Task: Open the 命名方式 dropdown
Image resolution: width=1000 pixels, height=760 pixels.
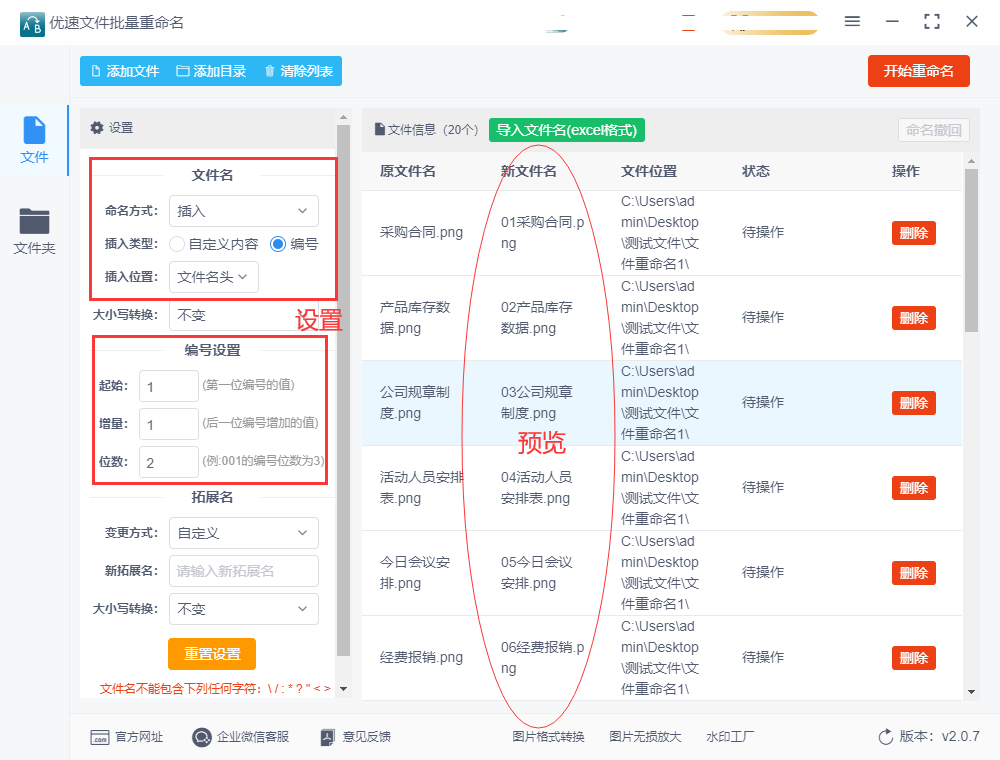Action: (x=244, y=211)
